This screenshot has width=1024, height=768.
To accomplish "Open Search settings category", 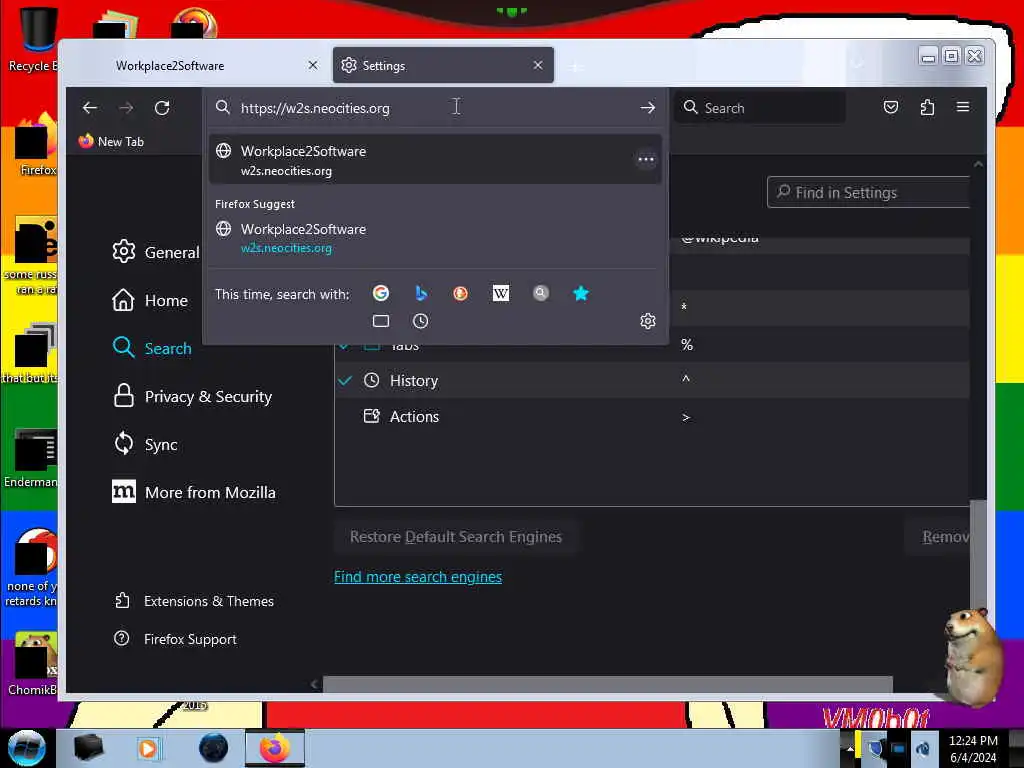I will [x=152, y=348].
